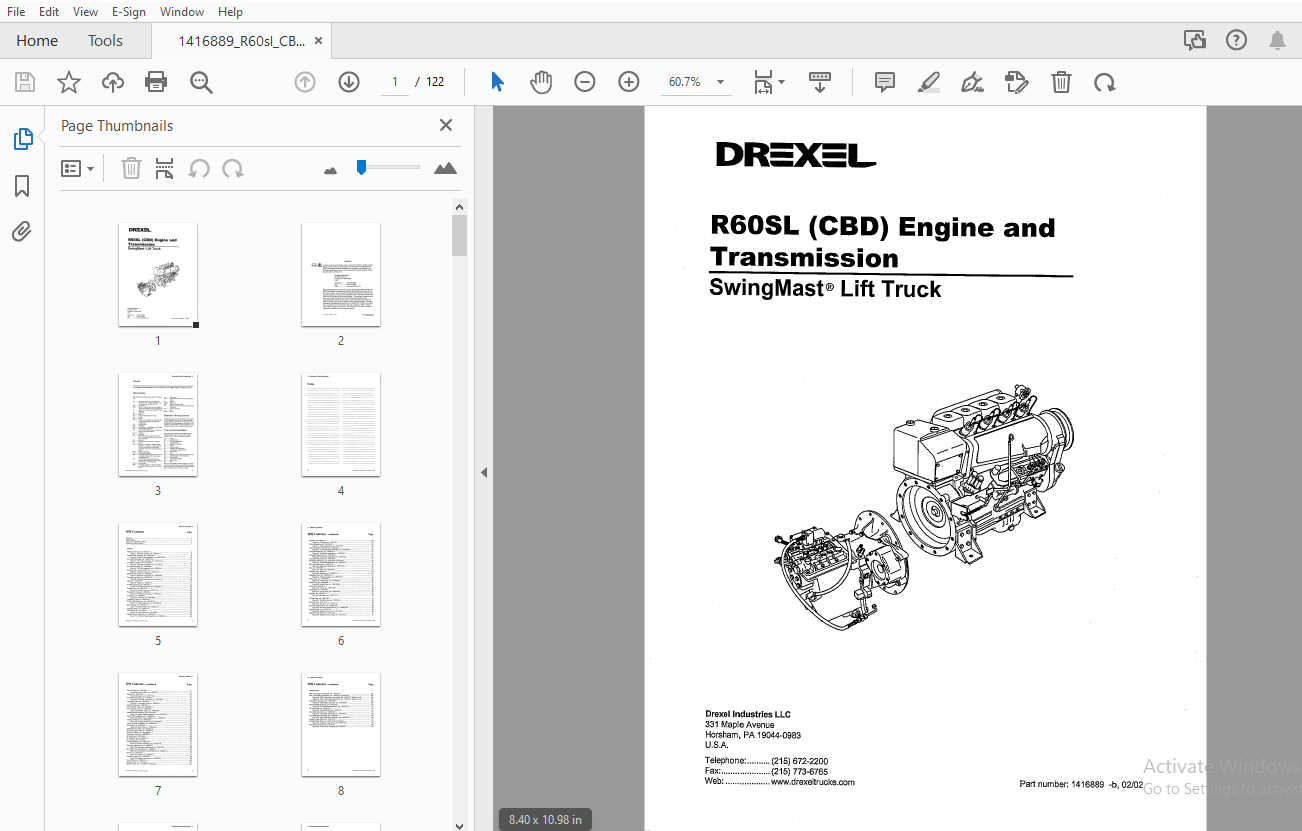The image size is (1302, 831).
Task: Select the page 6 thumbnail
Action: tap(341, 575)
